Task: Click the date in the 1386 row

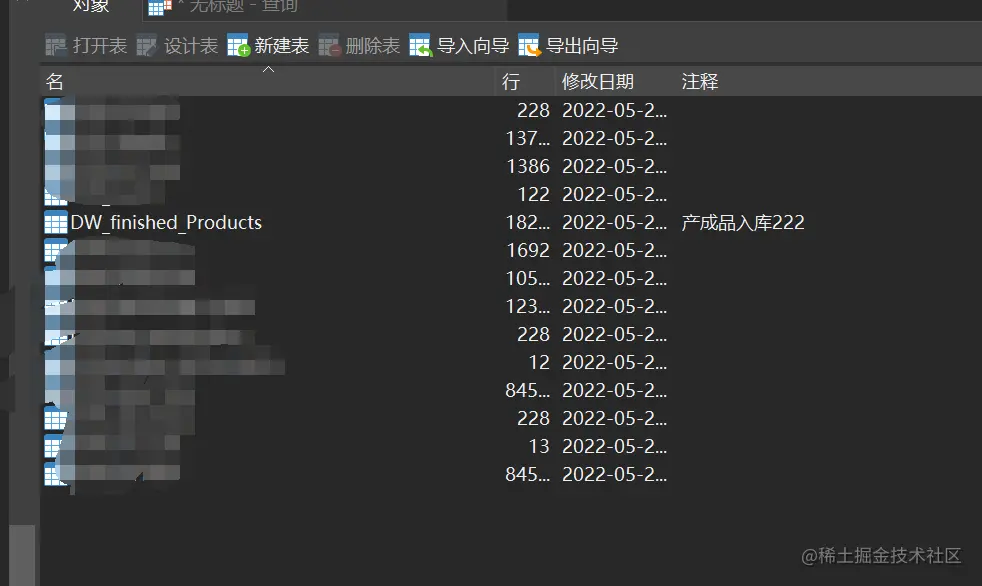Action: coord(614,166)
